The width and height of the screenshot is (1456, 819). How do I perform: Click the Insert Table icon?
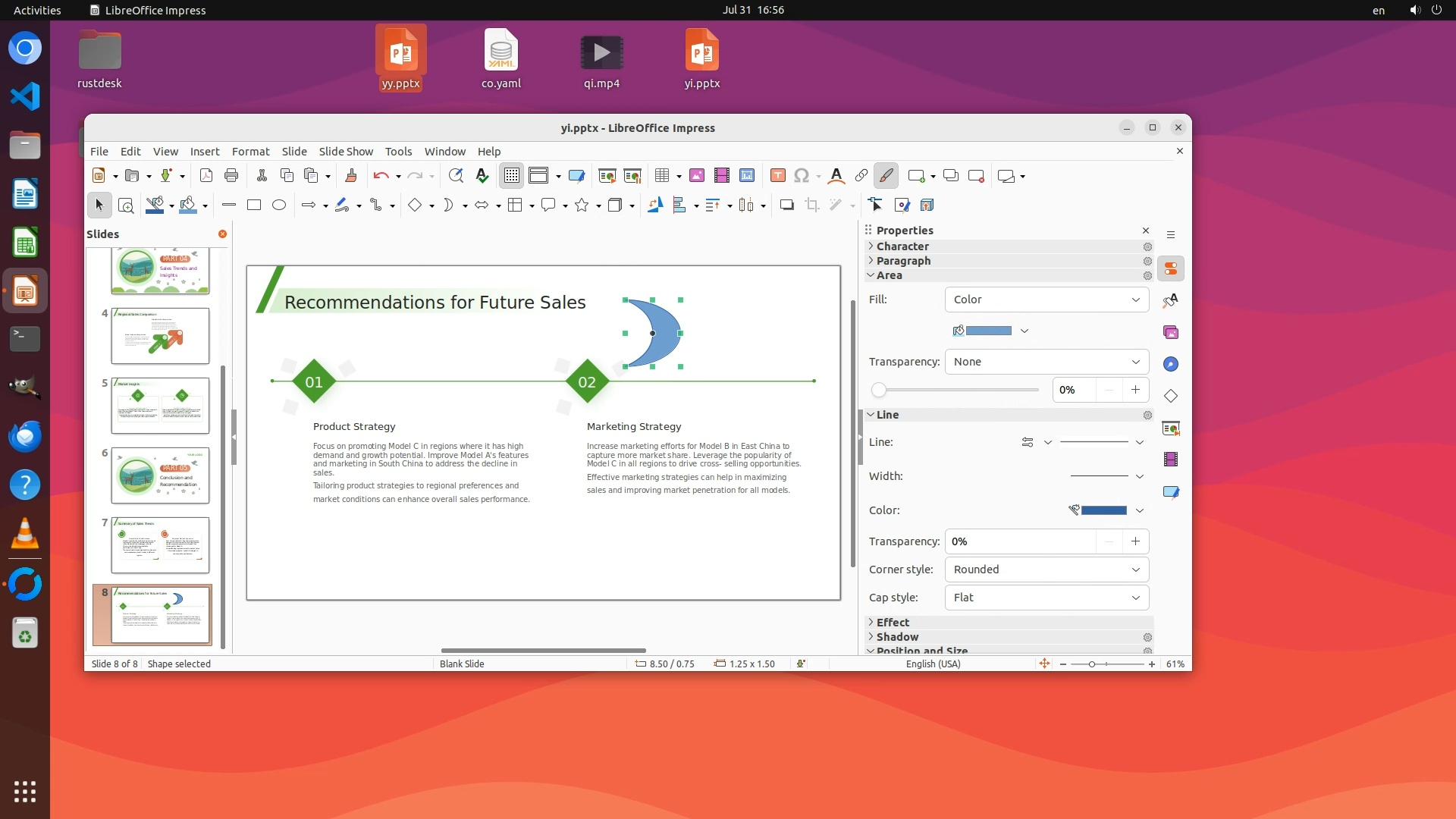662,176
